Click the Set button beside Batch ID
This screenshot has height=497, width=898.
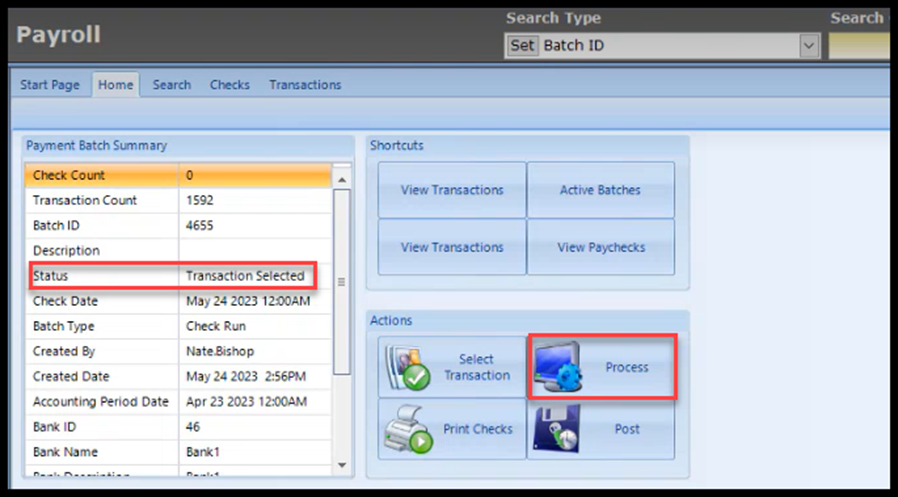click(x=523, y=46)
